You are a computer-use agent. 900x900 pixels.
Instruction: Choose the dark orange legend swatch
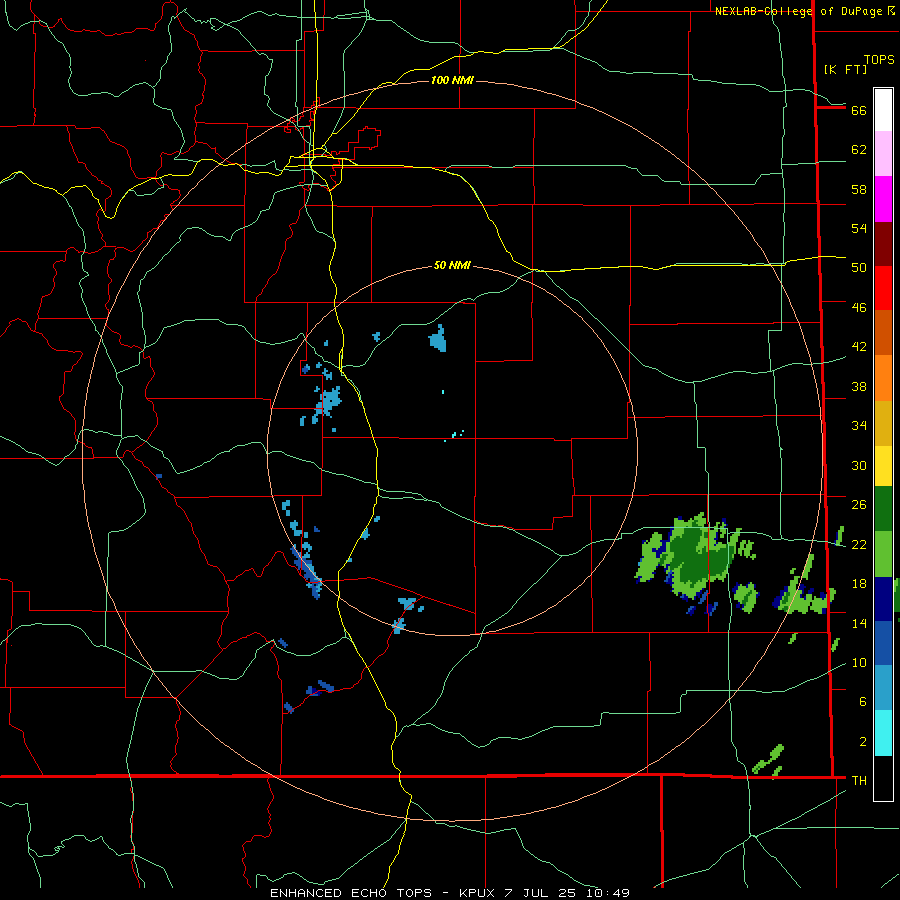click(x=883, y=333)
